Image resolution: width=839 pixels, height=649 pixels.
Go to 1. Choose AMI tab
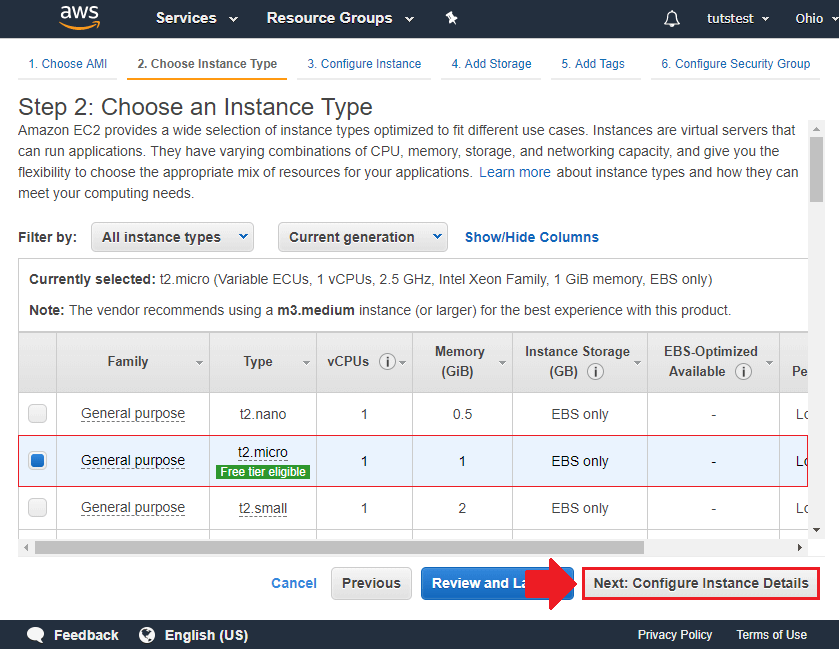point(67,64)
